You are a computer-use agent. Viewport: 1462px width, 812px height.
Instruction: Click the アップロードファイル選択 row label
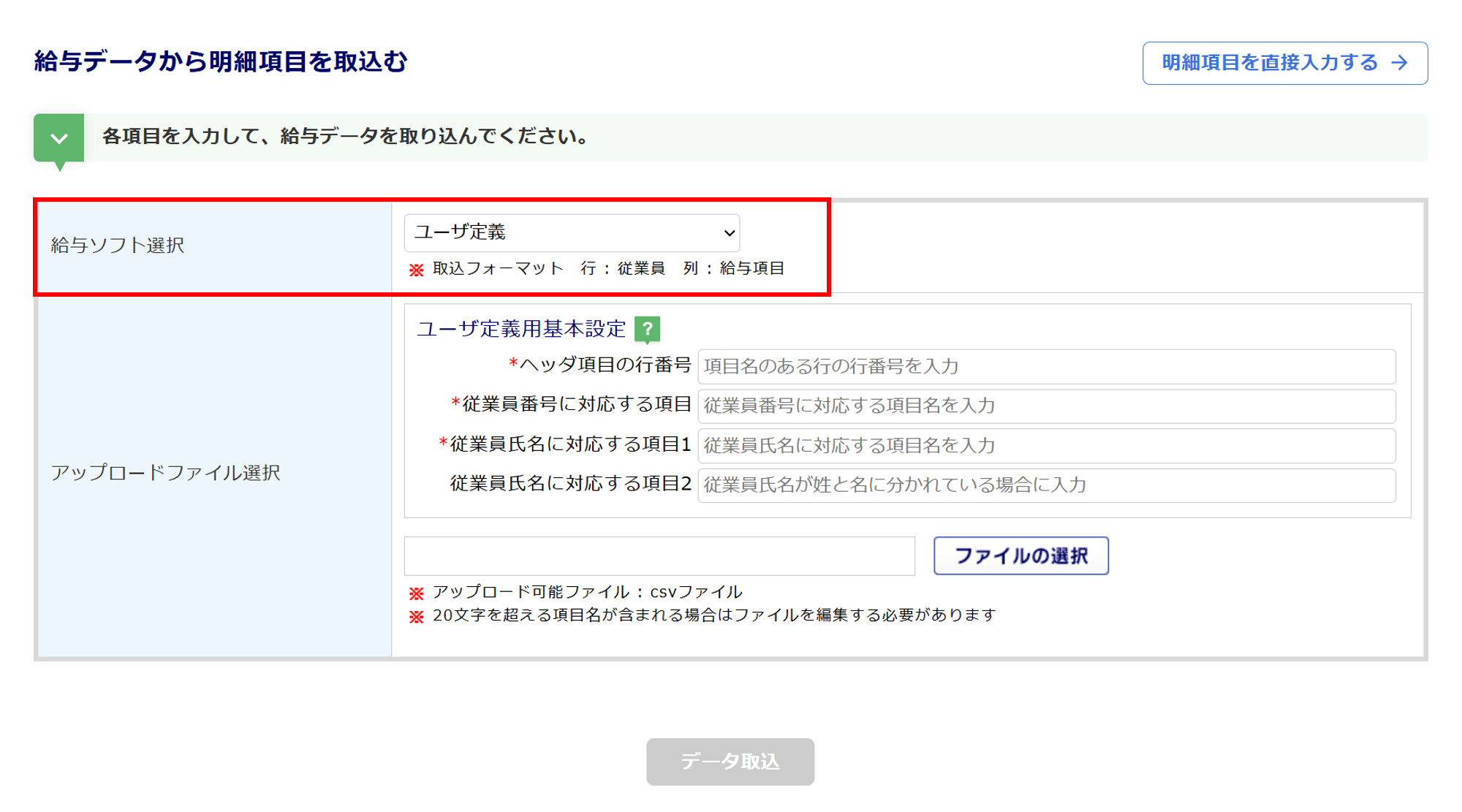[165, 473]
